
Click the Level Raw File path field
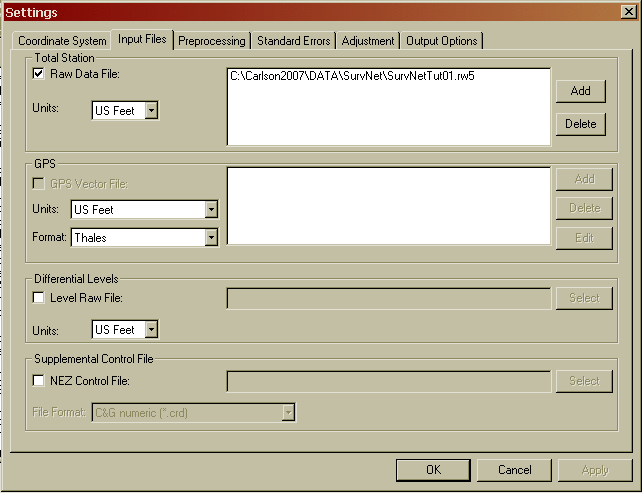coord(389,299)
